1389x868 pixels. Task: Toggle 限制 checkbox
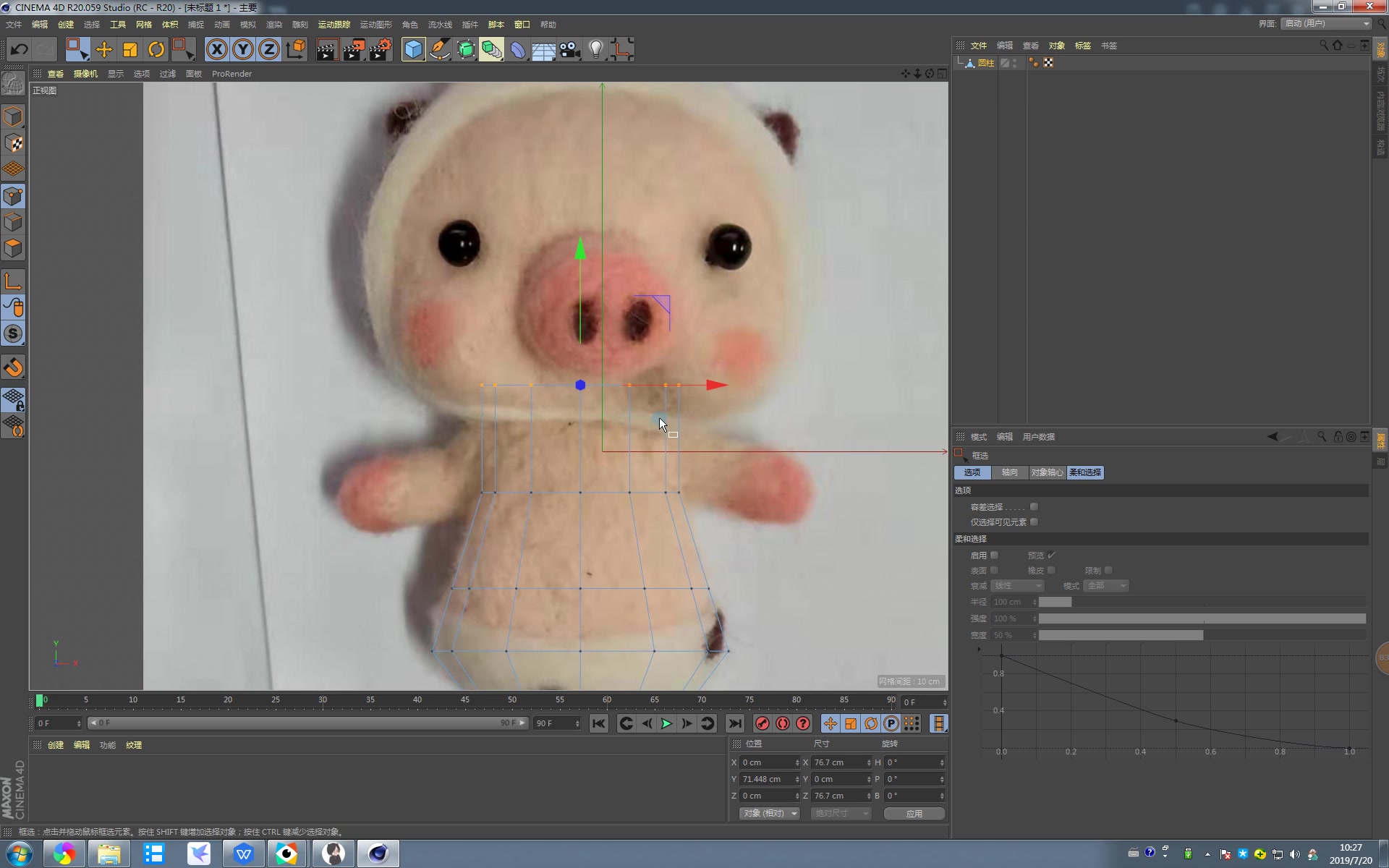(1109, 571)
